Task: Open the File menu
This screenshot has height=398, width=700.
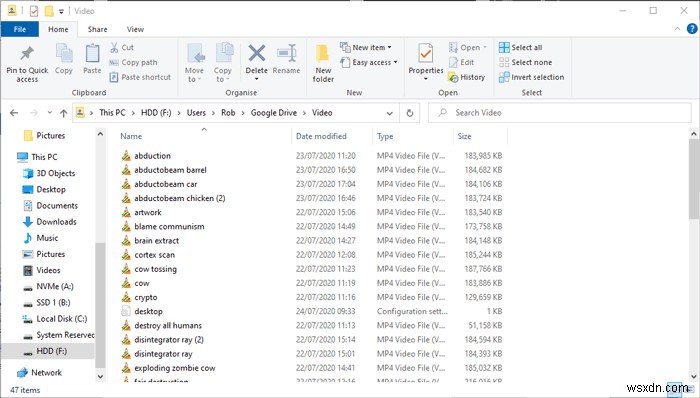Action: [x=20, y=29]
